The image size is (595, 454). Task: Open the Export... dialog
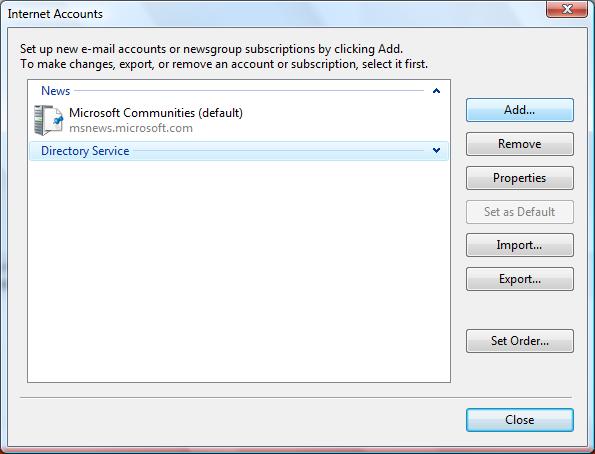click(x=519, y=279)
